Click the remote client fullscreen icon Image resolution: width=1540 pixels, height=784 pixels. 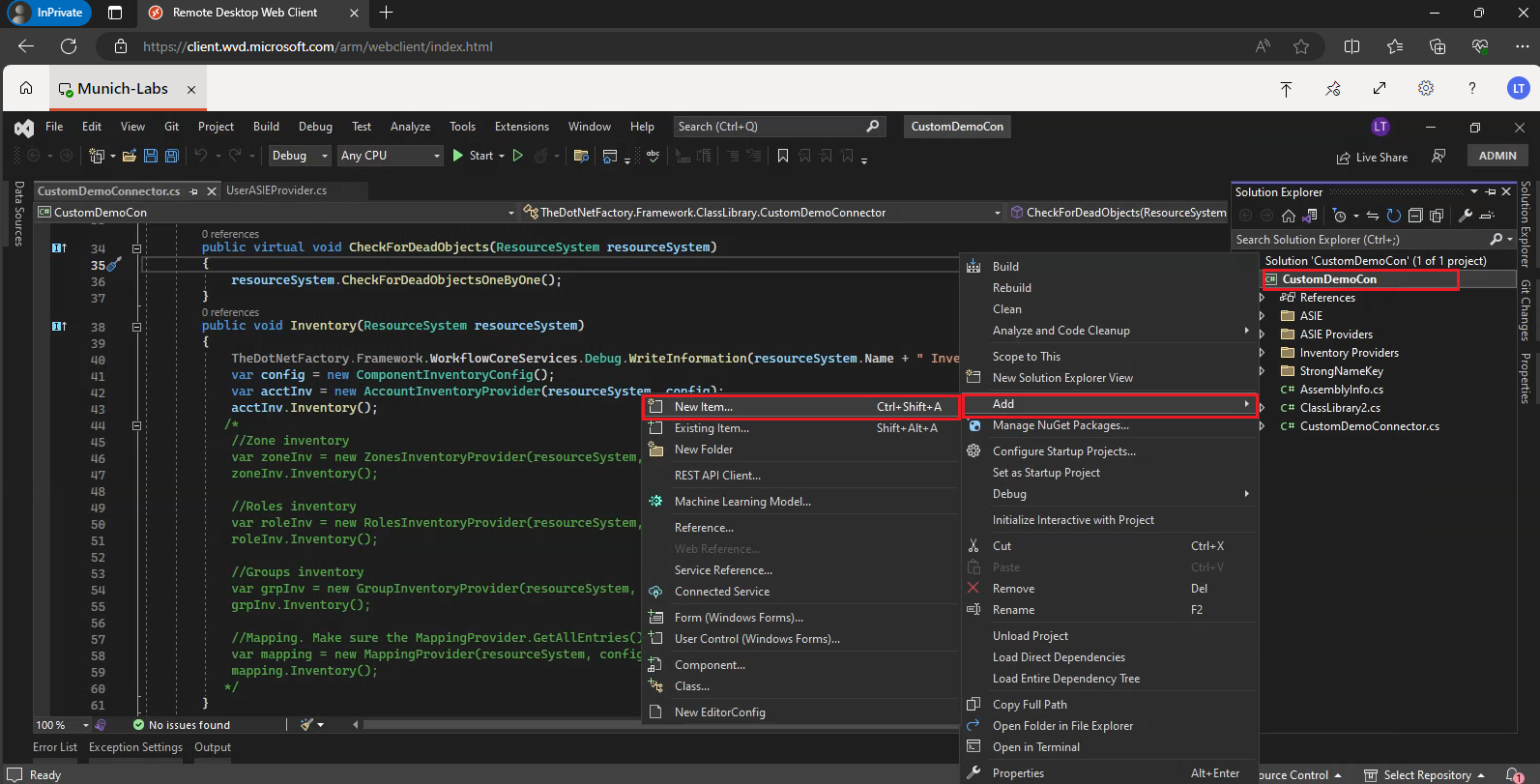1380,88
